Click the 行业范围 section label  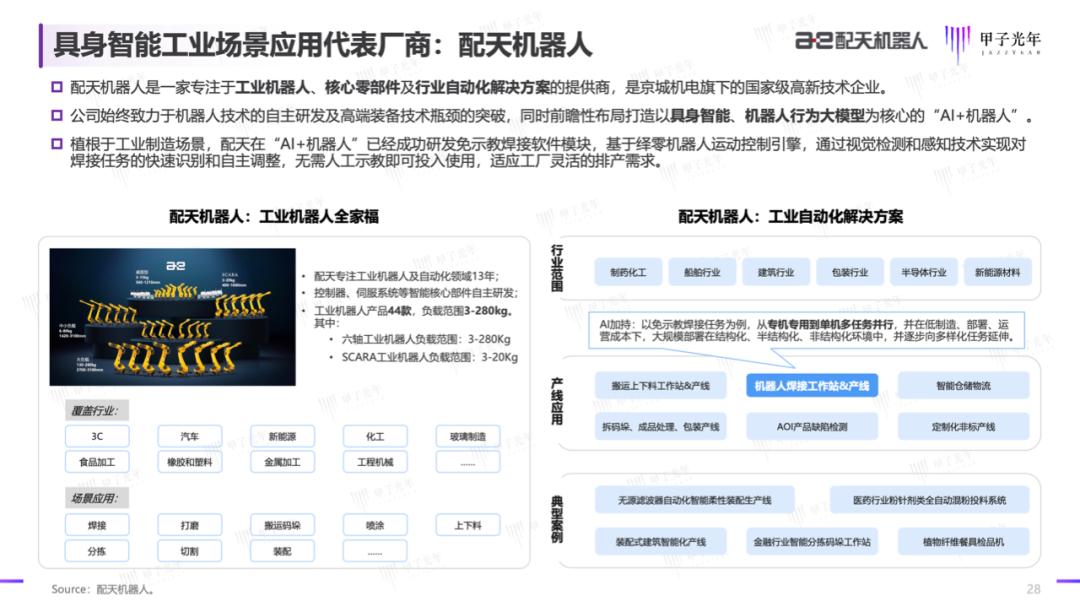click(x=557, y=267)
